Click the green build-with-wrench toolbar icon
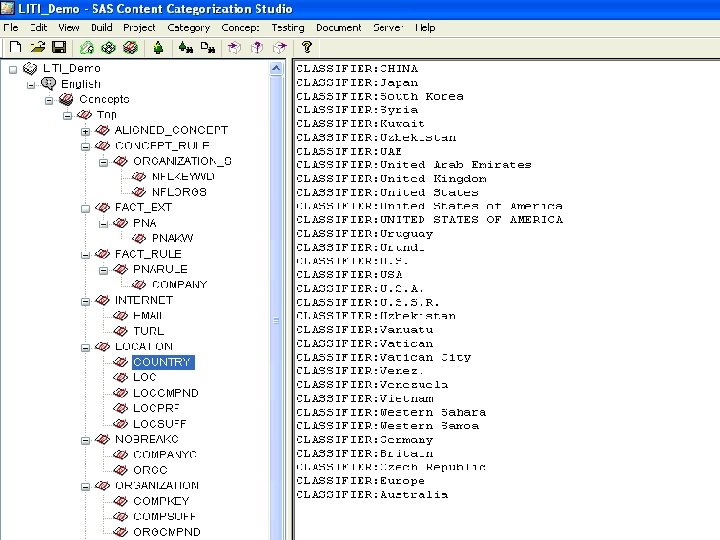This screenshot has height=540, width=720. pos(86,47)
